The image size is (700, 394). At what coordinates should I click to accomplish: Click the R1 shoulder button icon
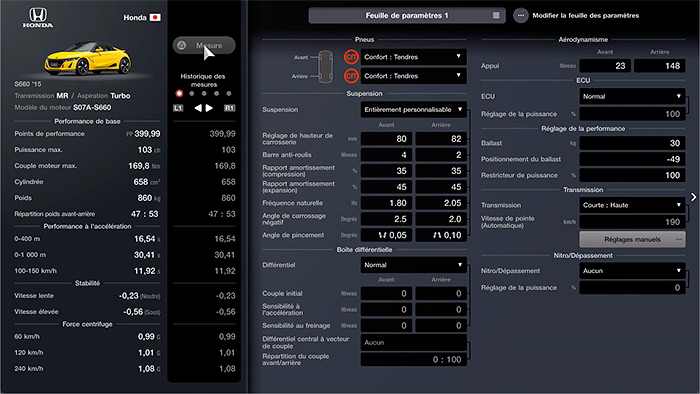point(229,108)
